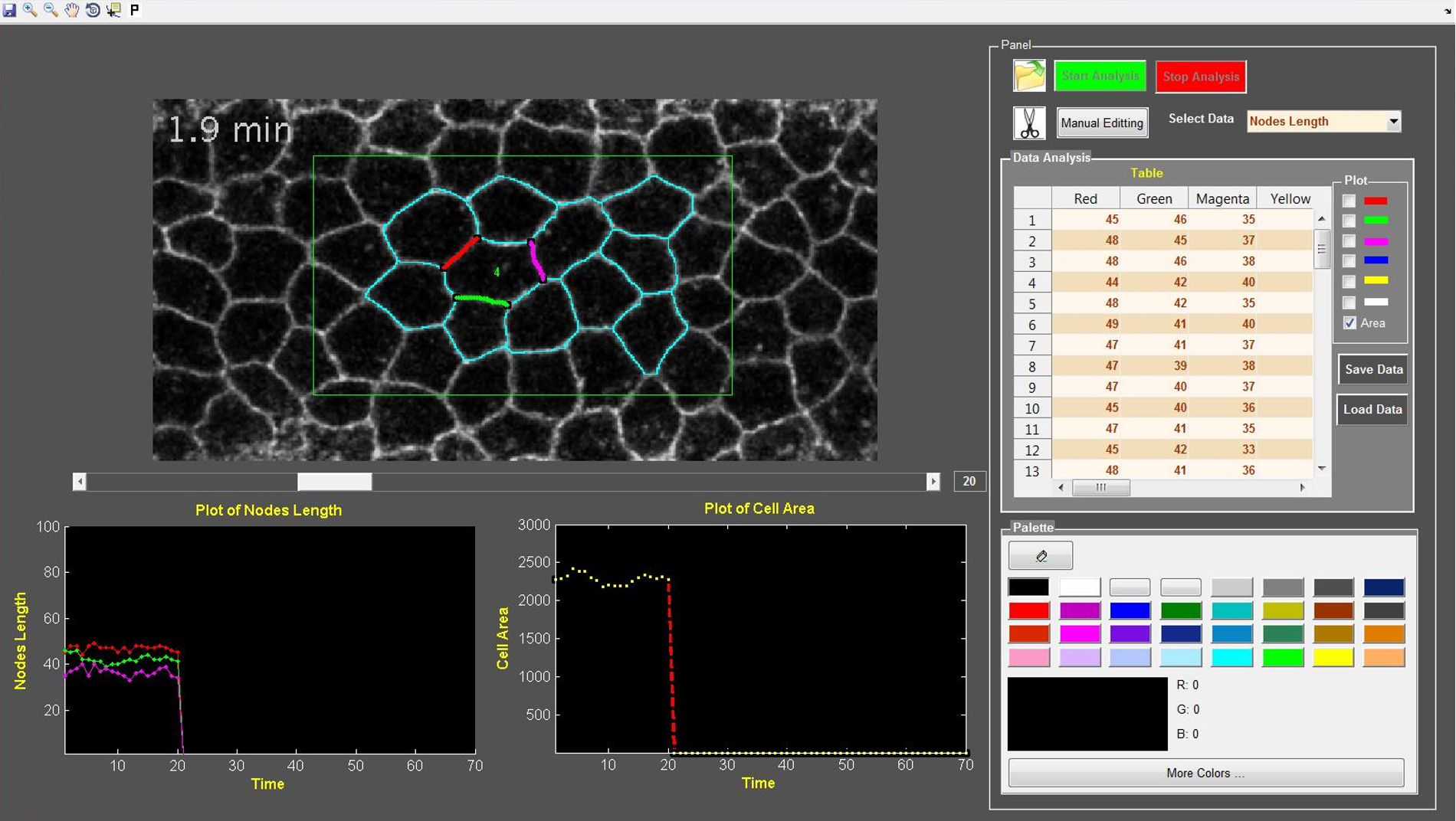
Task: Click the scissors cut icon
Action: [x=1029, y=123]
